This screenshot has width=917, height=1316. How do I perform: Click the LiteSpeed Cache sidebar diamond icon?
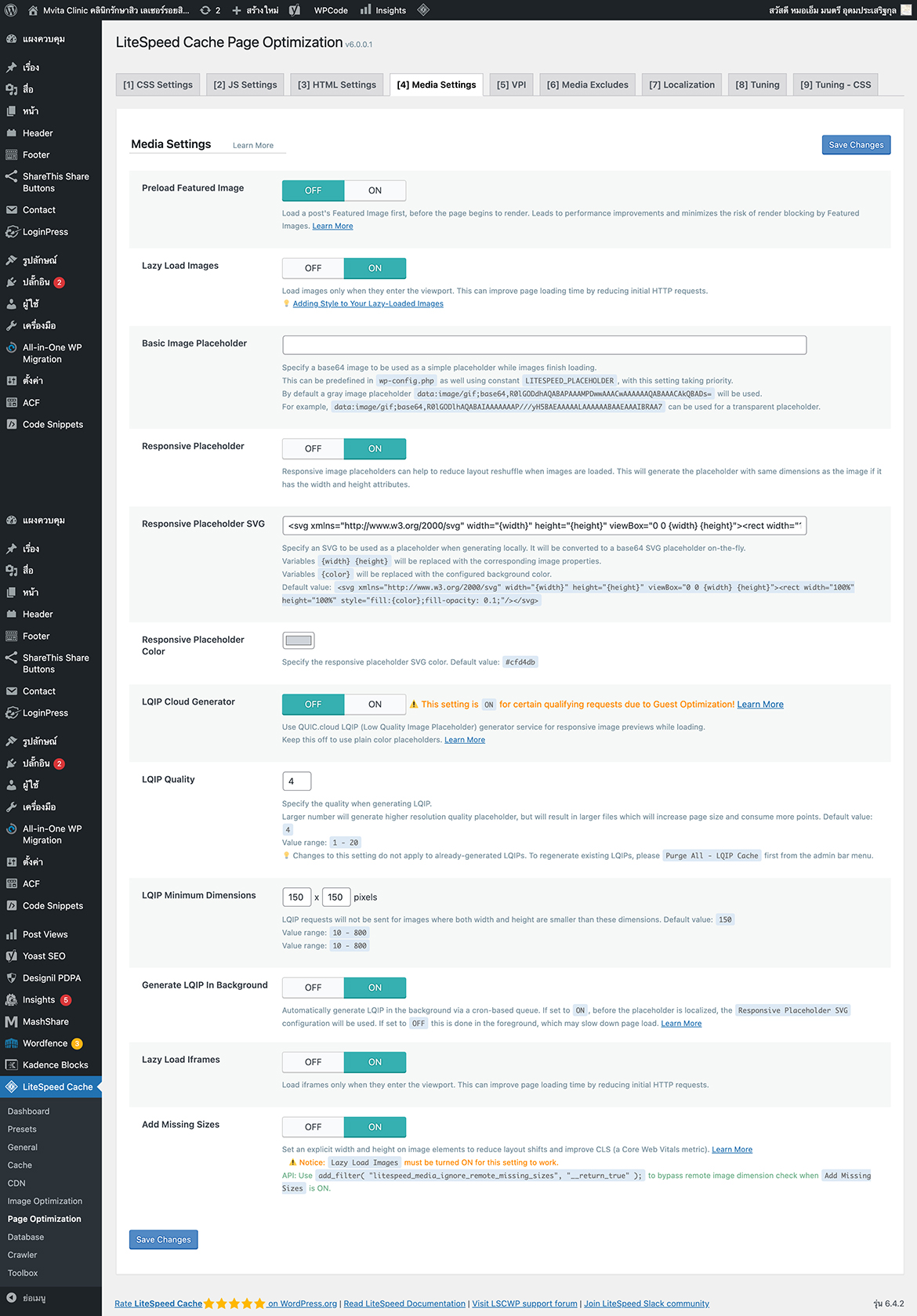11,1087
